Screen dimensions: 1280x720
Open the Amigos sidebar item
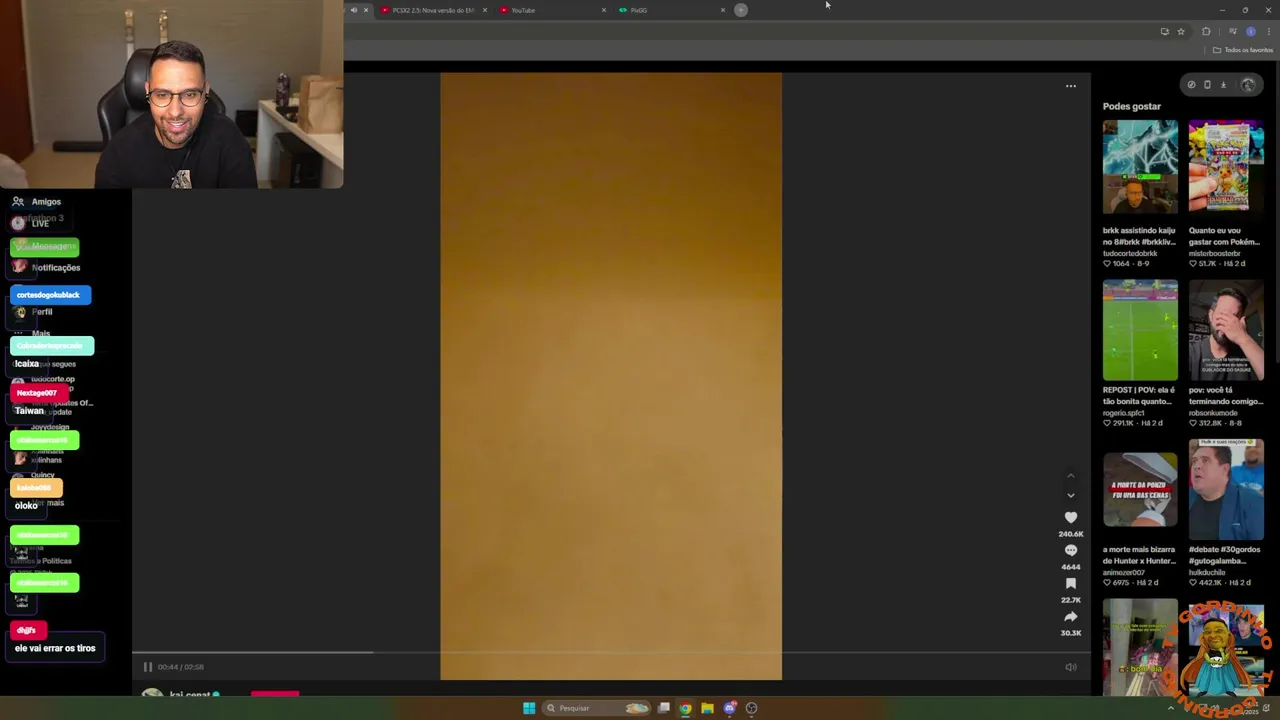click(37, 202)
